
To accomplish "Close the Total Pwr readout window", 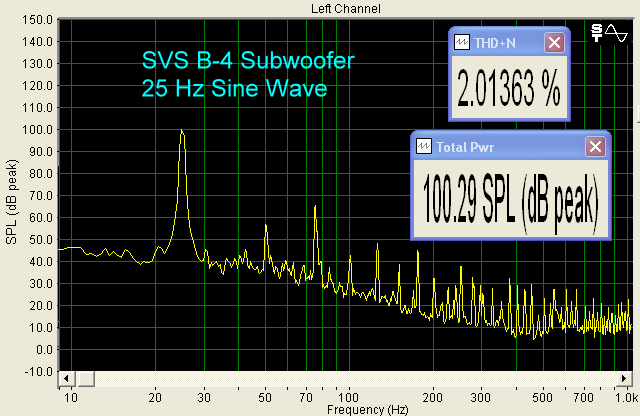I will click(595, 147).
